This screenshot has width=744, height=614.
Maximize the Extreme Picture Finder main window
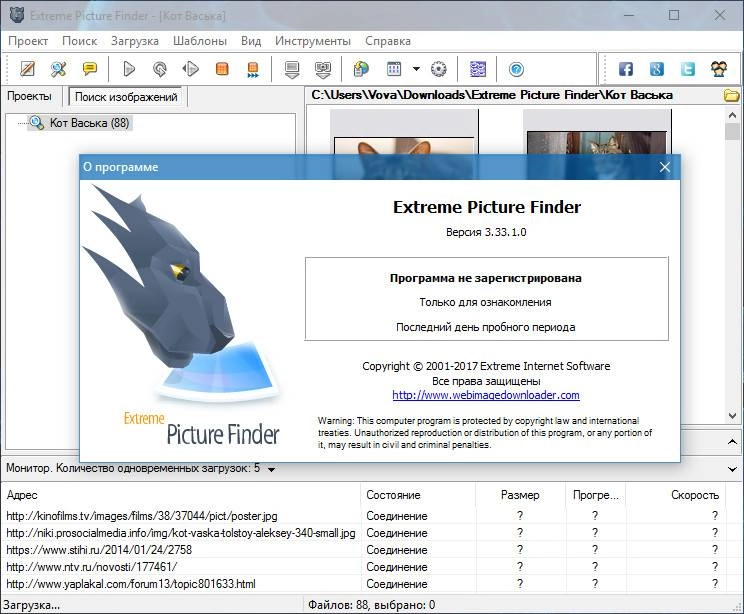click(674, 15)
